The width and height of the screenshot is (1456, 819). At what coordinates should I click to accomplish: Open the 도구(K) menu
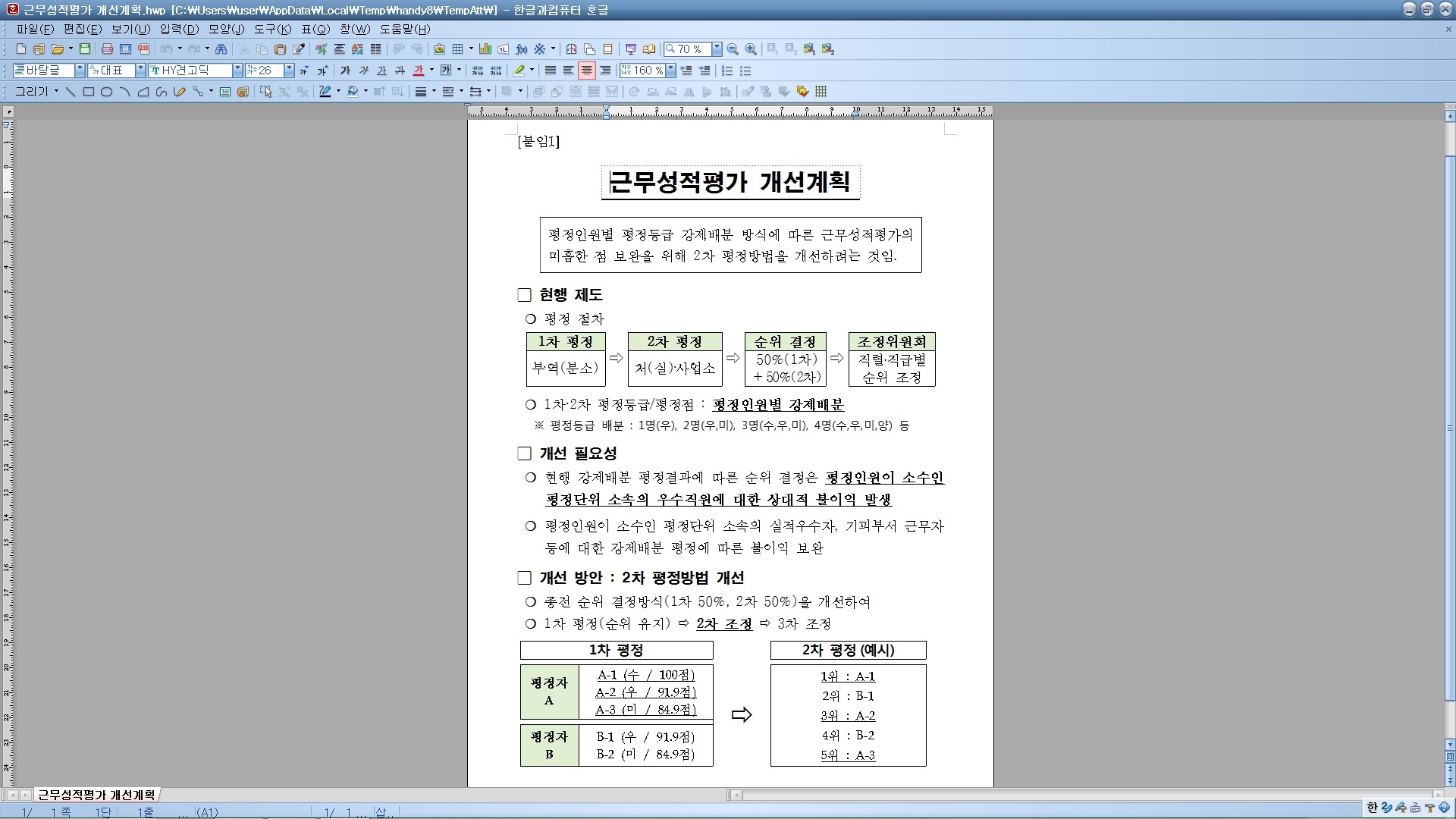(272, 29)
